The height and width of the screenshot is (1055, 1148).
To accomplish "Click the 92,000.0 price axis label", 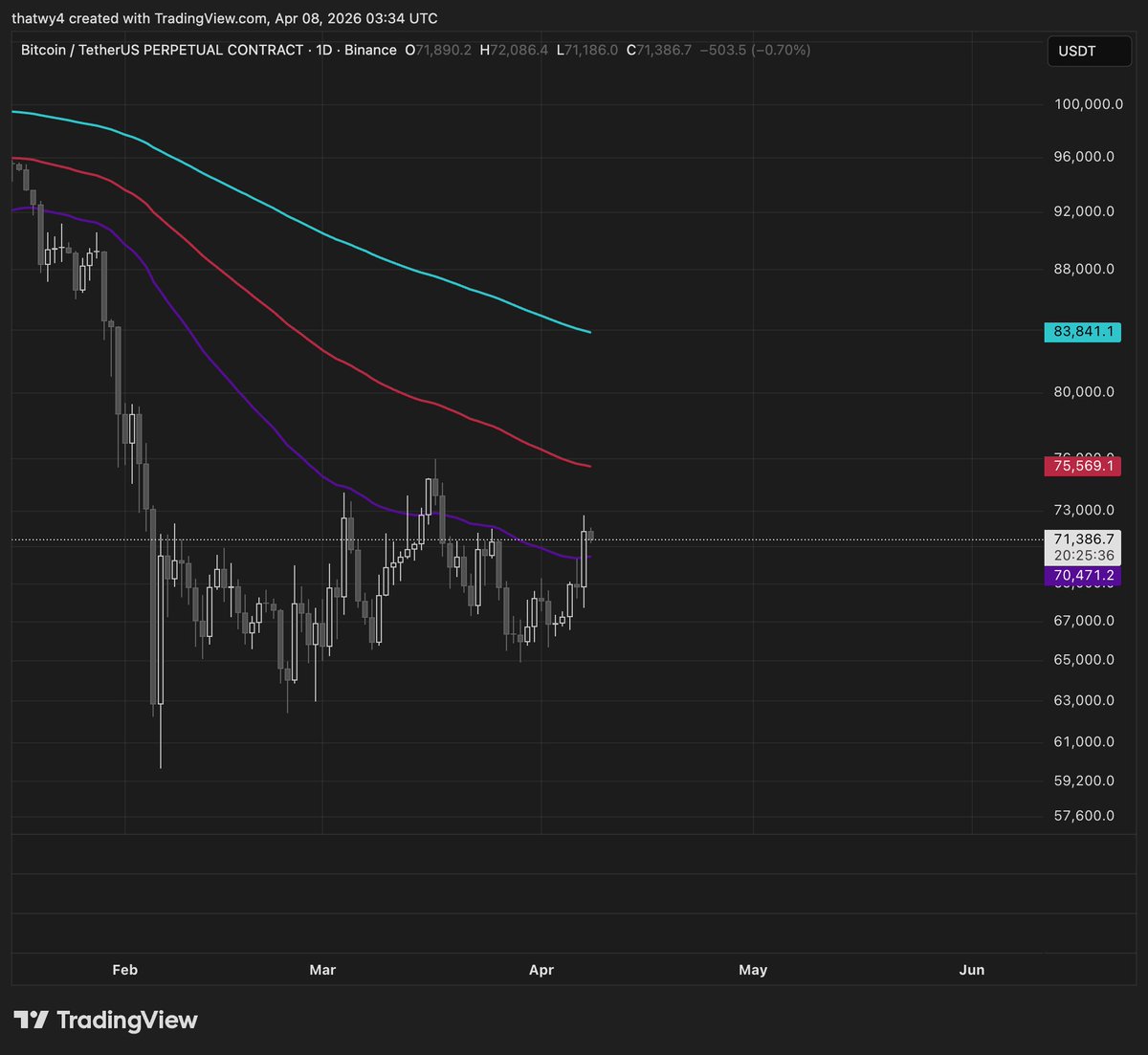I will pyautogui.click(x=1084, y=211).
